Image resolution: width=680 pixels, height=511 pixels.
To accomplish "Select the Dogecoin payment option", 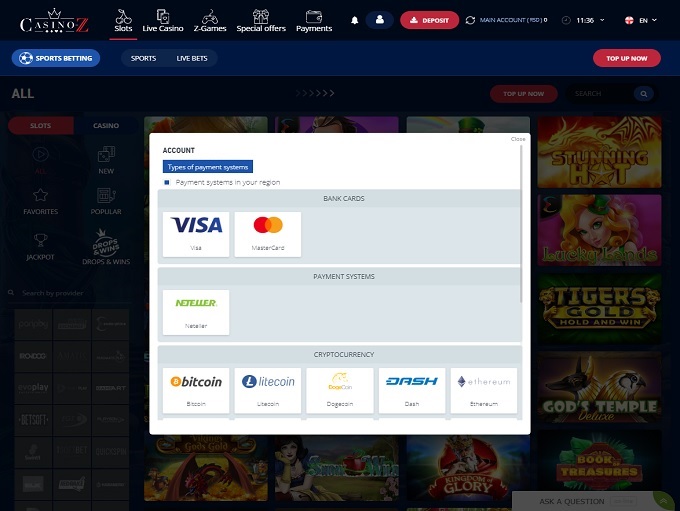I will (340, 389).
